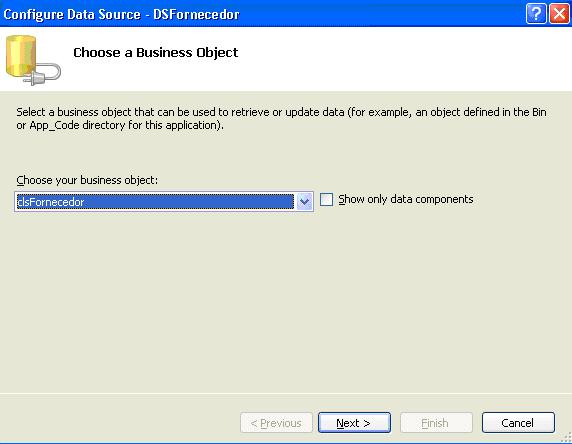Click the resize grip in the dialog corner

pyautogui.click(x=566, y=437)
